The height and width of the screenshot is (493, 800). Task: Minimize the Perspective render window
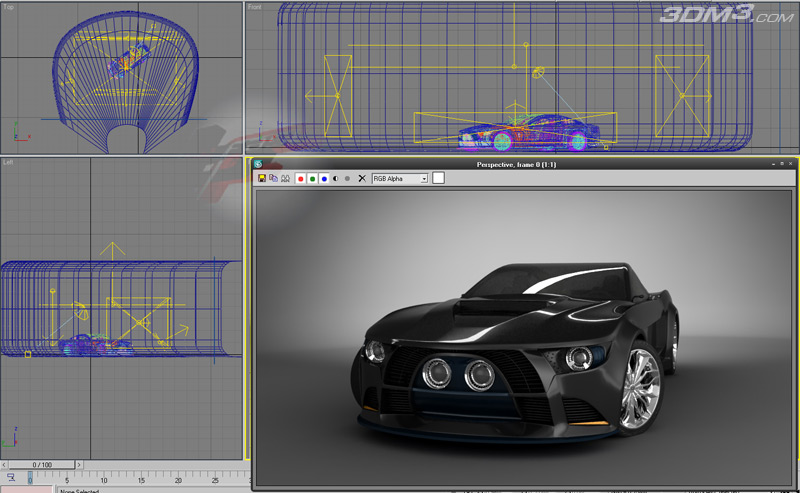pyautogui.click(x=773, y=164)
